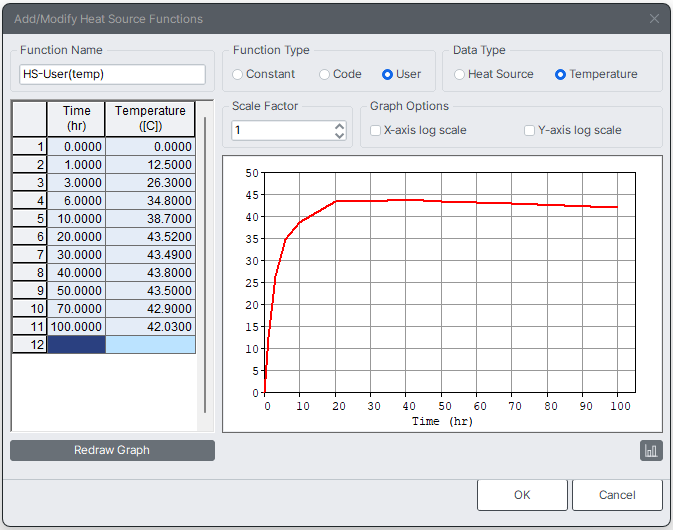
Task: Click the temperature cell 43.5200
Action: point(150,236)
